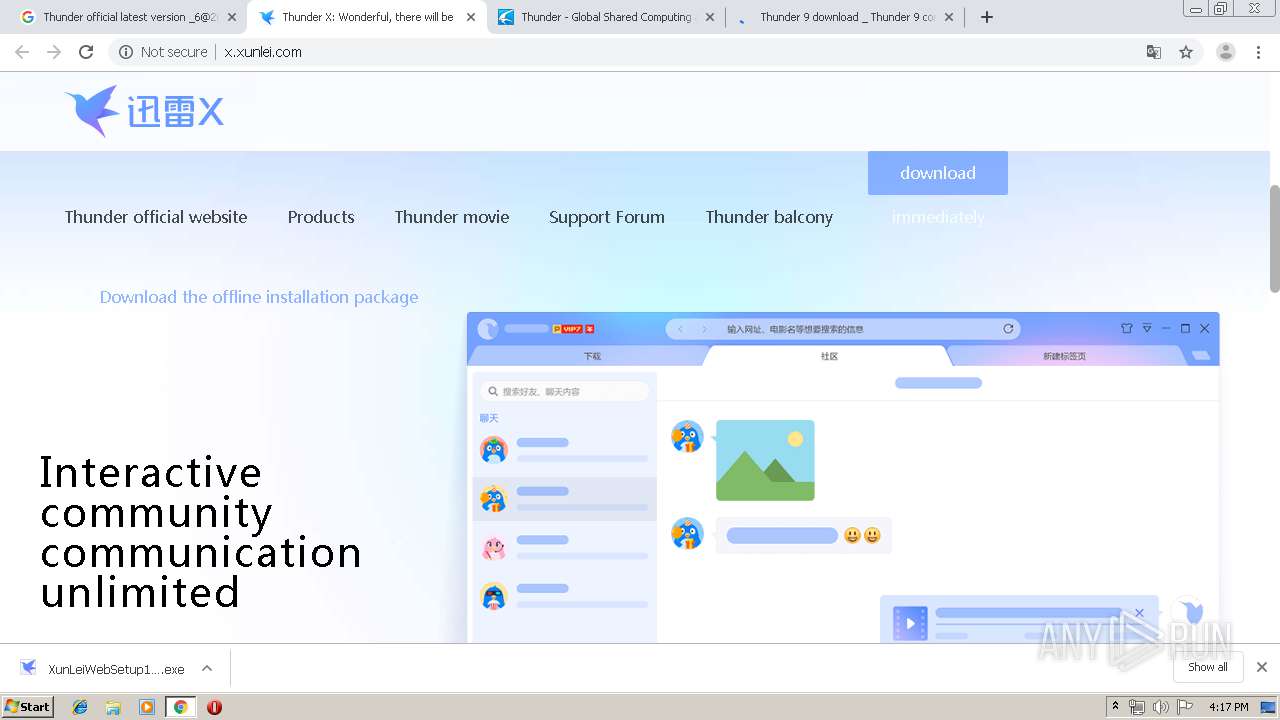Open the Chrome three-dot menu
1280x720 pixels.
click(x=1258, y=52)
